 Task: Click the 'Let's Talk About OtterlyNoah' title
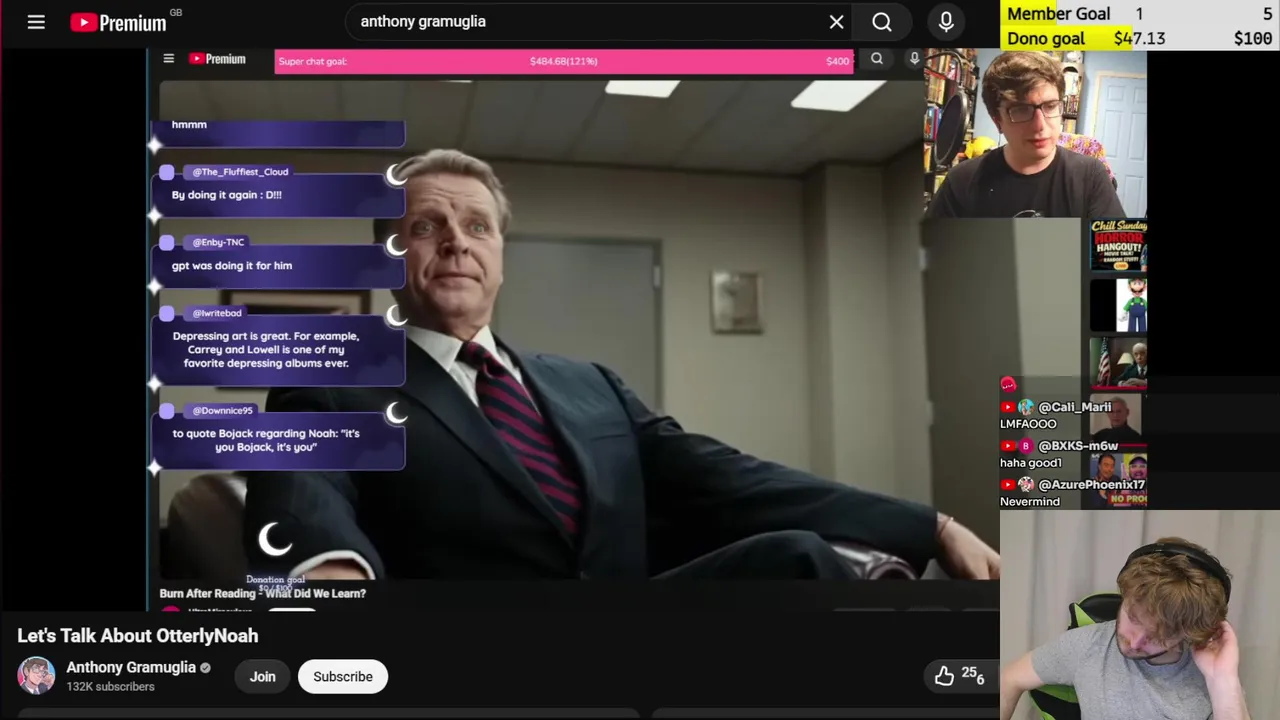pos(138,636)
